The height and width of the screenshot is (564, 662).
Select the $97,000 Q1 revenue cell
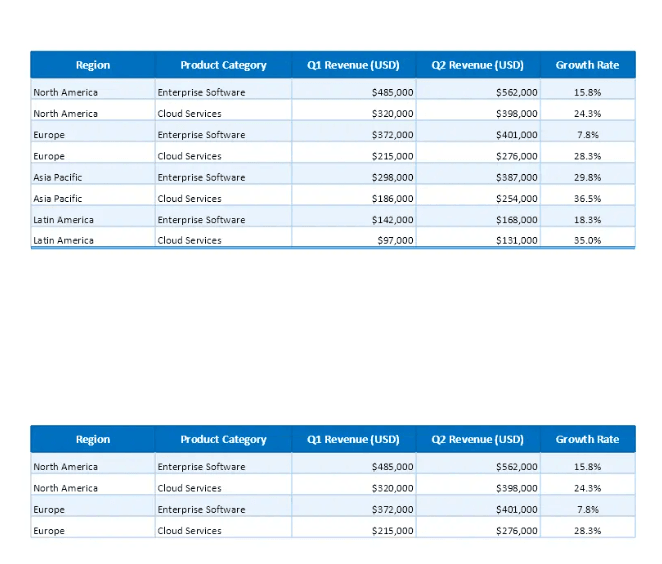pyautogui.click(x=353, y=237)
